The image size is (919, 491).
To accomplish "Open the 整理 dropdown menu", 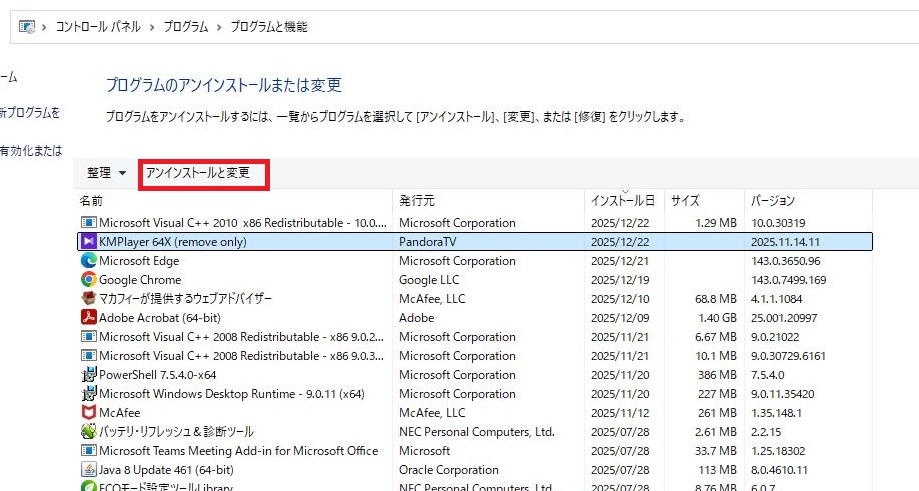I will click(x=106, y=173).
